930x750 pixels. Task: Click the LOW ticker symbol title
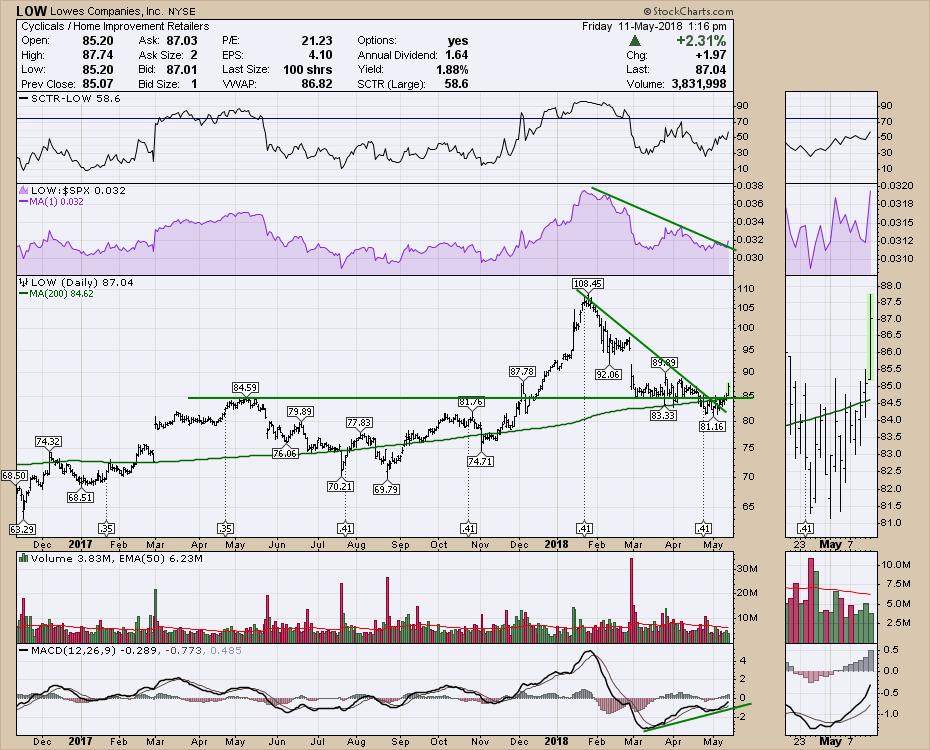click(31, 11)
